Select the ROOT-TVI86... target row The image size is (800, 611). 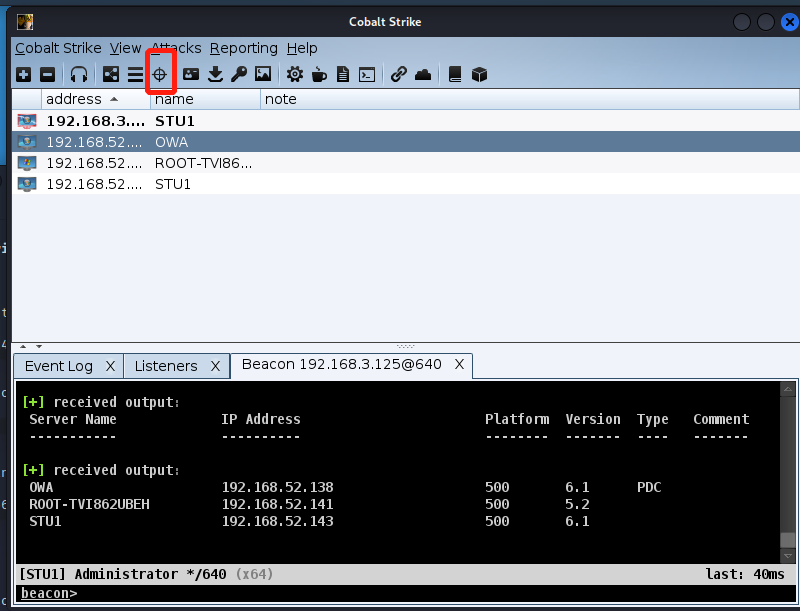click(x=406, y=163)
